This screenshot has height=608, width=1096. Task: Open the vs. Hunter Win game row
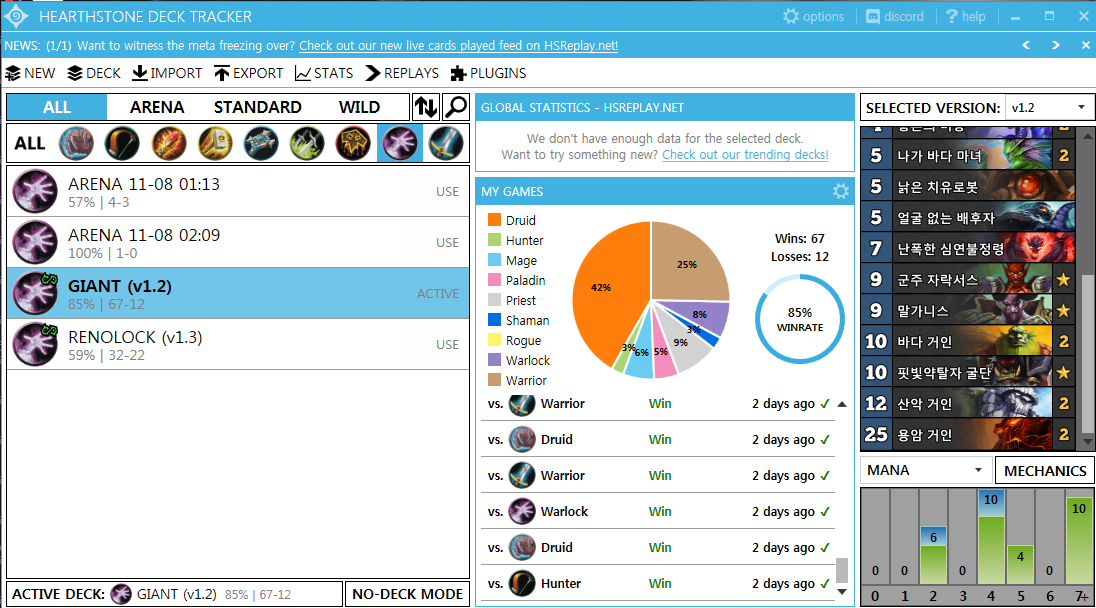coord(658,584)
